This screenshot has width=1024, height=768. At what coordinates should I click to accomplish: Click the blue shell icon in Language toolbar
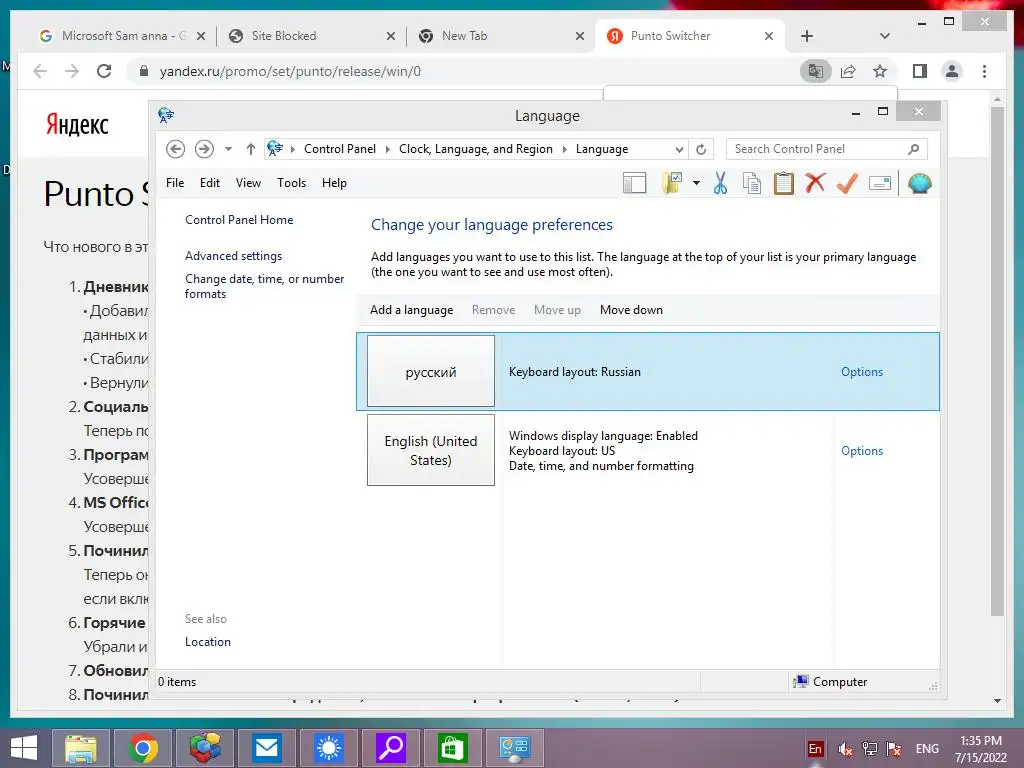pos(920,184)
